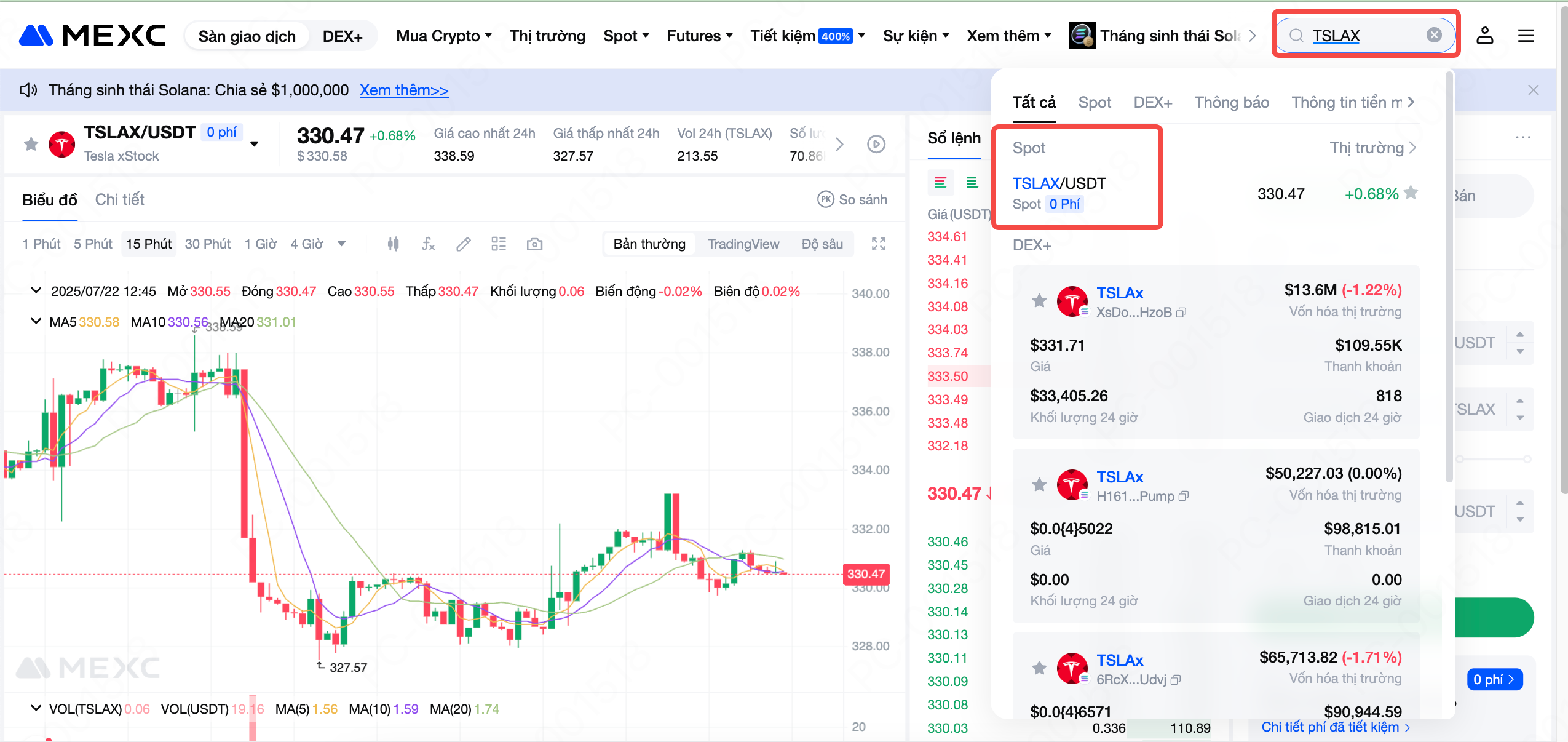Click the Tesla logo next to TSLAX/USDT
Screen dimensions: 1568x742
62,144
